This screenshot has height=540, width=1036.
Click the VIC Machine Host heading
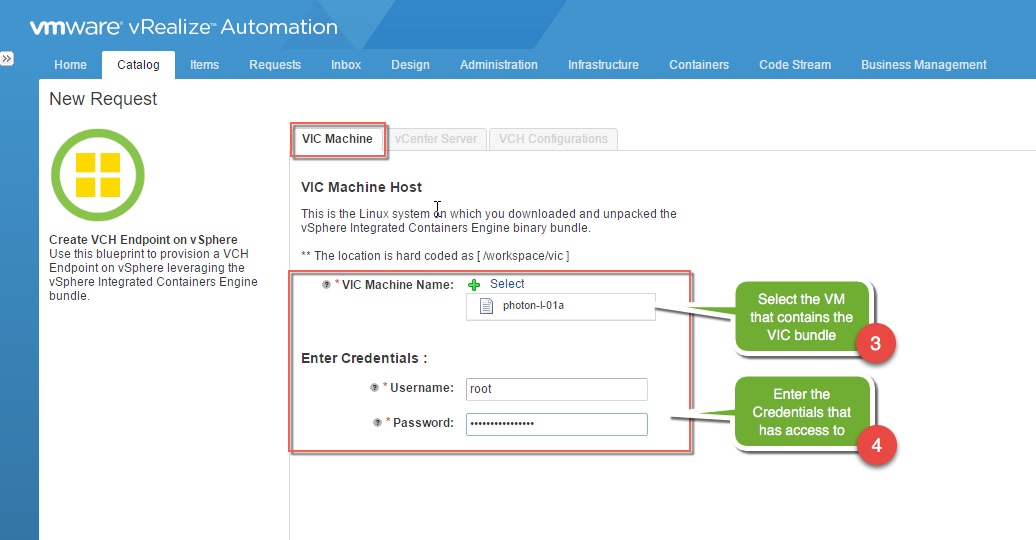[x=361, y=187]
